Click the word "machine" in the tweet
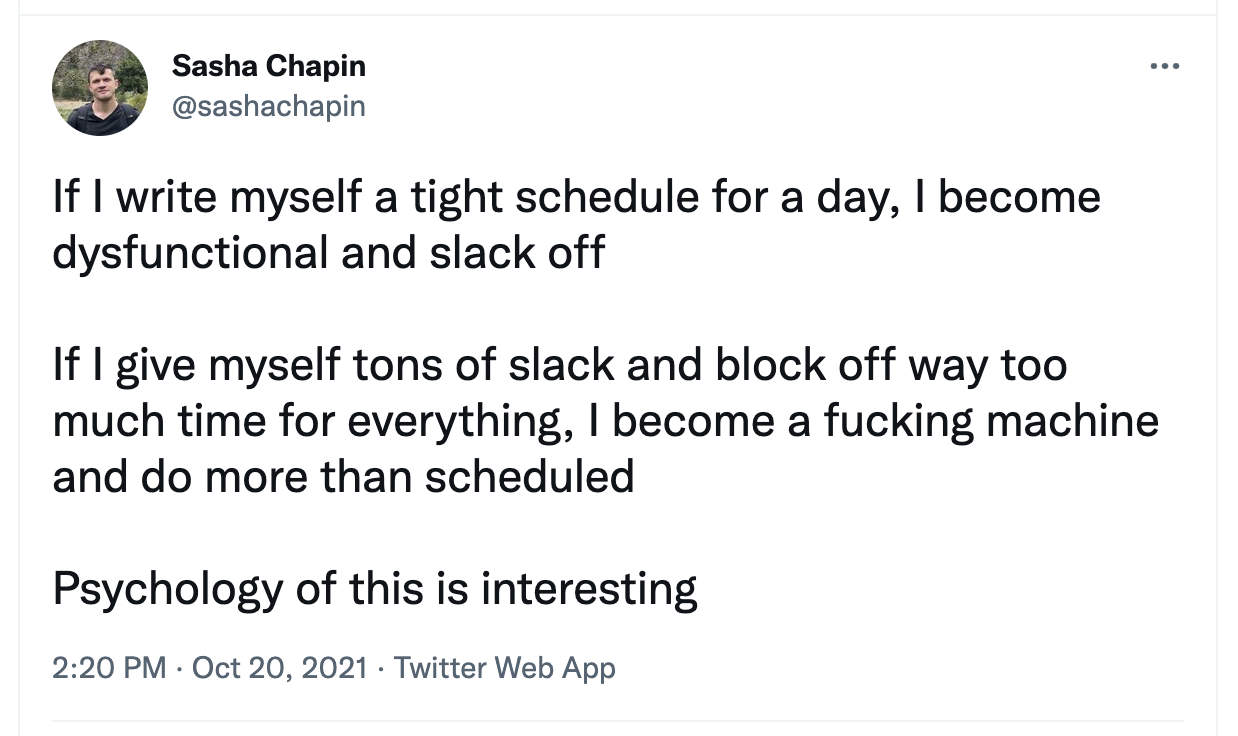This screenshot has width=1238, height=736. pos(1072,420)
